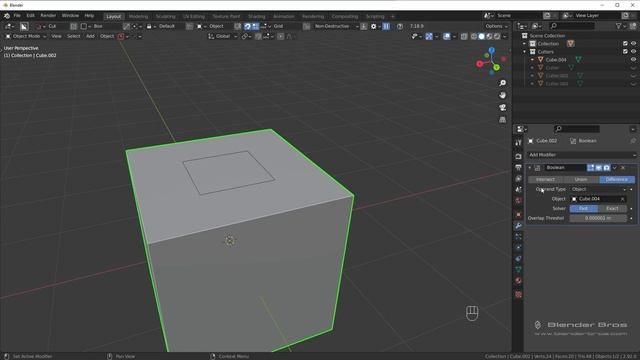This screenshot has width=640, height=360.
Task: Select the Difference boolean operation
Action: coord(617,180)
